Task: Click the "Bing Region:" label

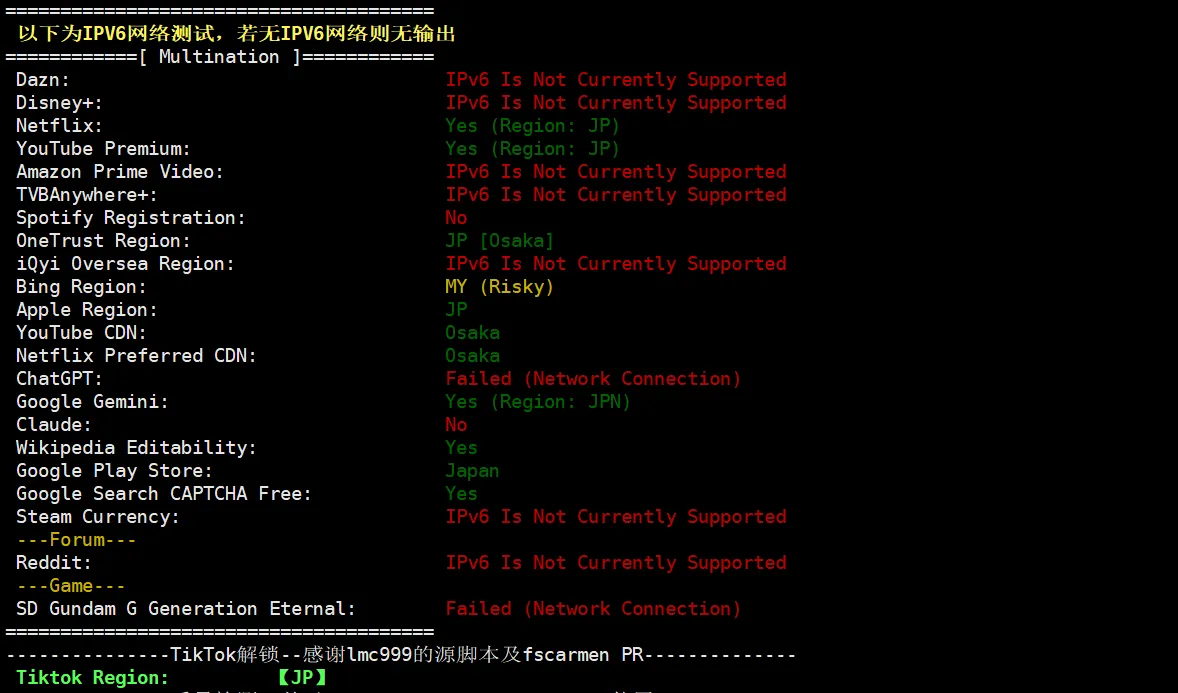Action: [82, 287]
